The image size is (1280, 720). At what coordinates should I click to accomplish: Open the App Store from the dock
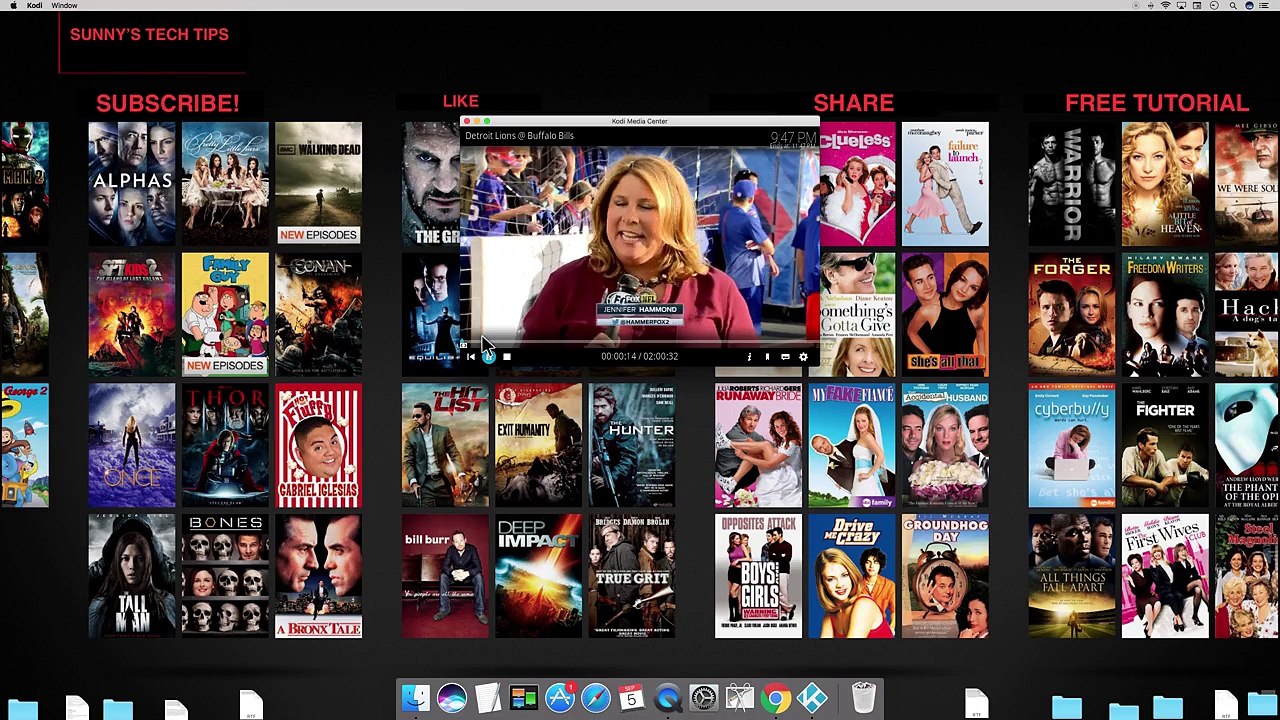[560, 697]
